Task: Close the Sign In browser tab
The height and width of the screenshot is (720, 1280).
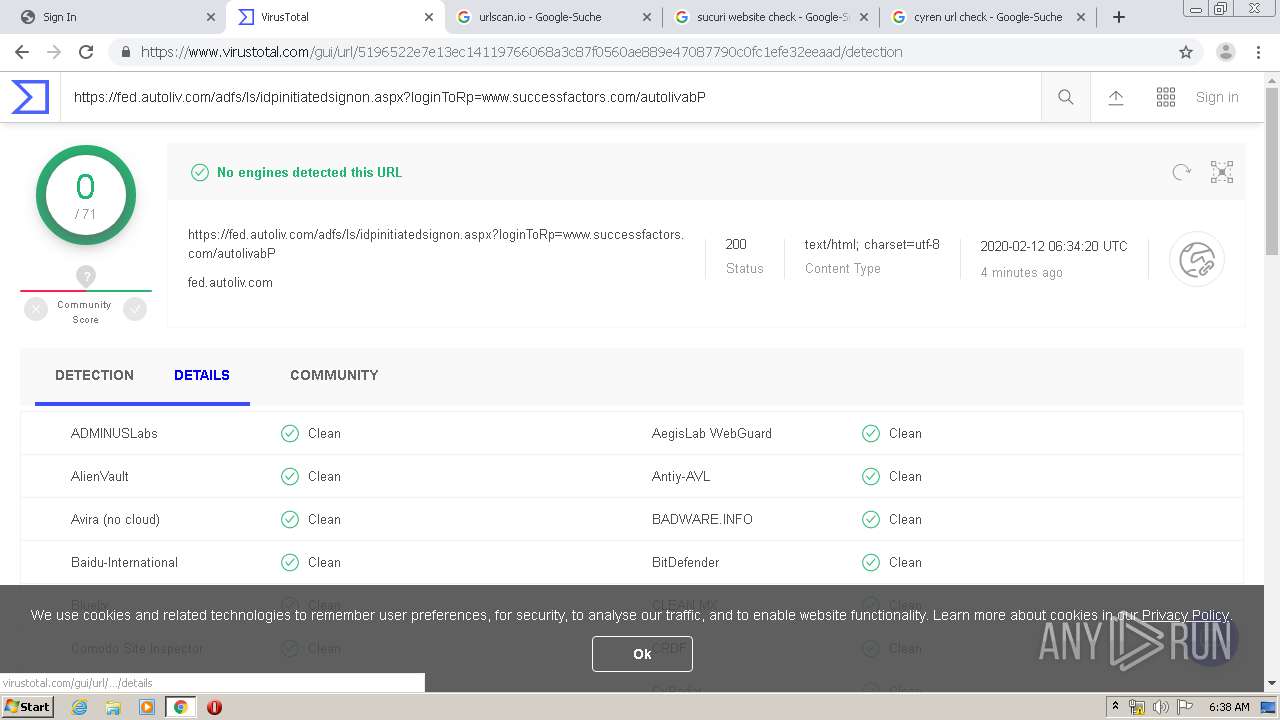Action: [x=211, y=17]
